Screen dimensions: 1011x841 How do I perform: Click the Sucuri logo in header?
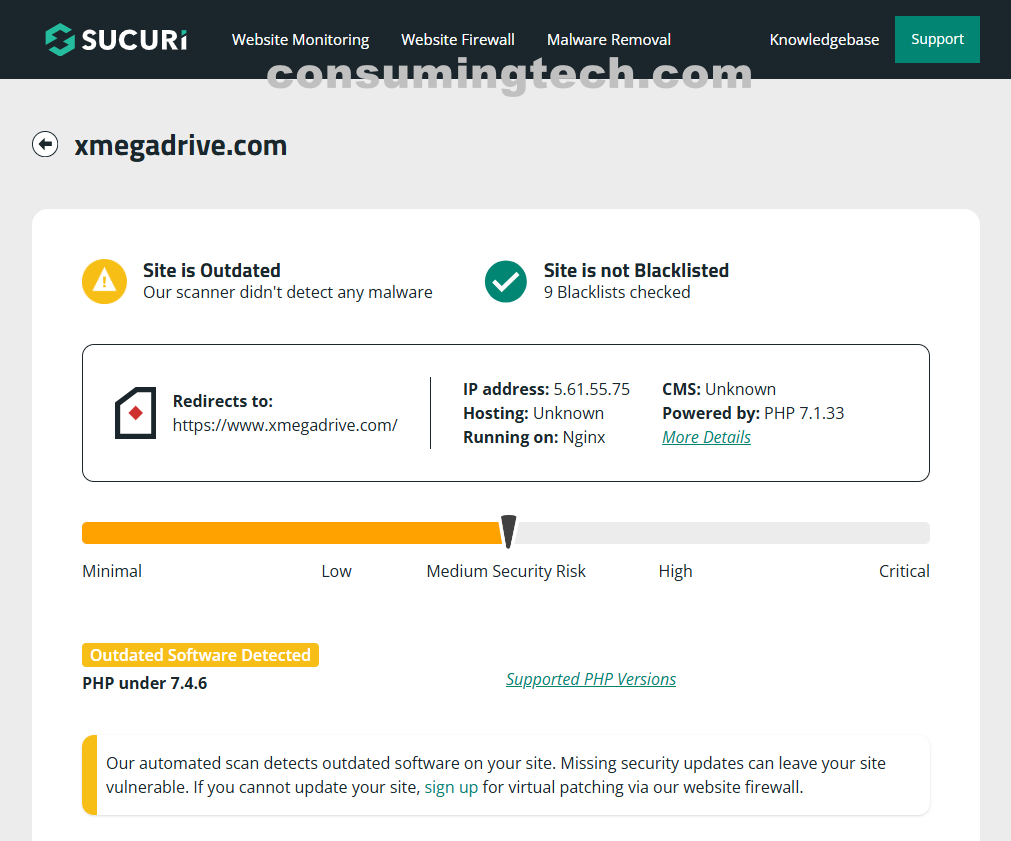coord(116,40)
